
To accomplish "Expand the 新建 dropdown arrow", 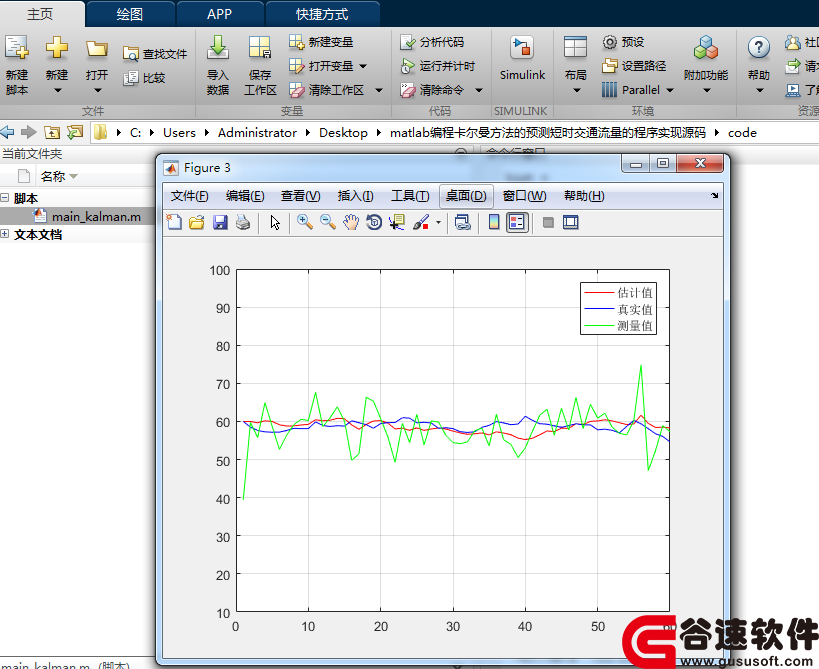I will pos(57,90).
